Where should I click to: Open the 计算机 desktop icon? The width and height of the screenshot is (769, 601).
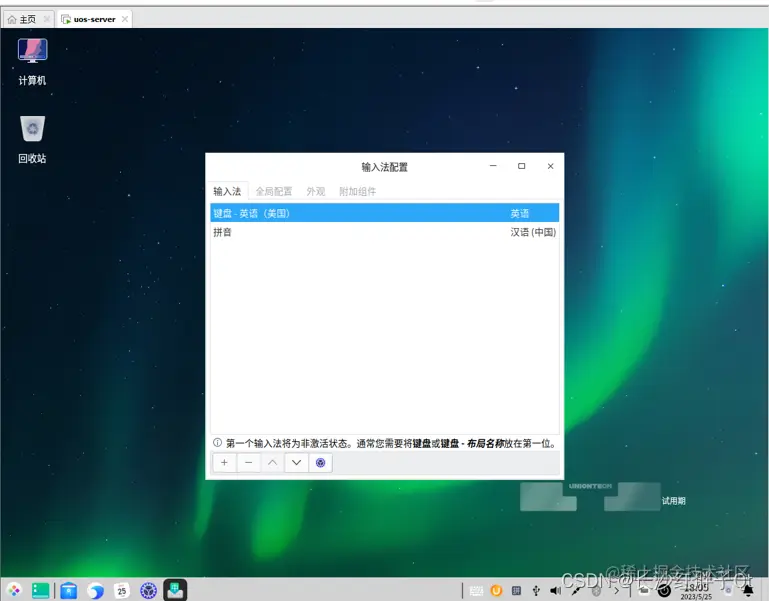click(32, 61)
